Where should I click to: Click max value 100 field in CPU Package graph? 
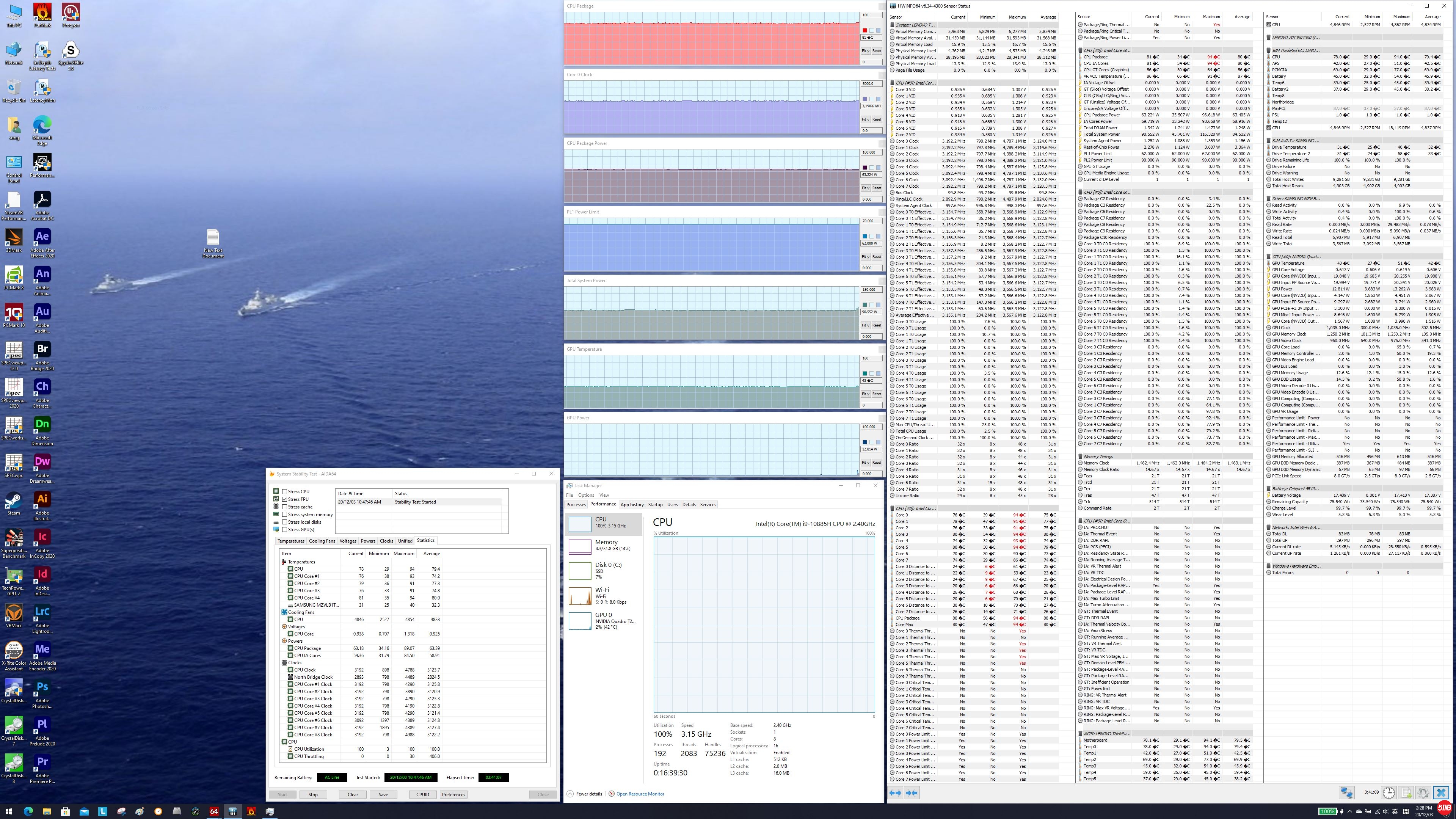(871, 15)
